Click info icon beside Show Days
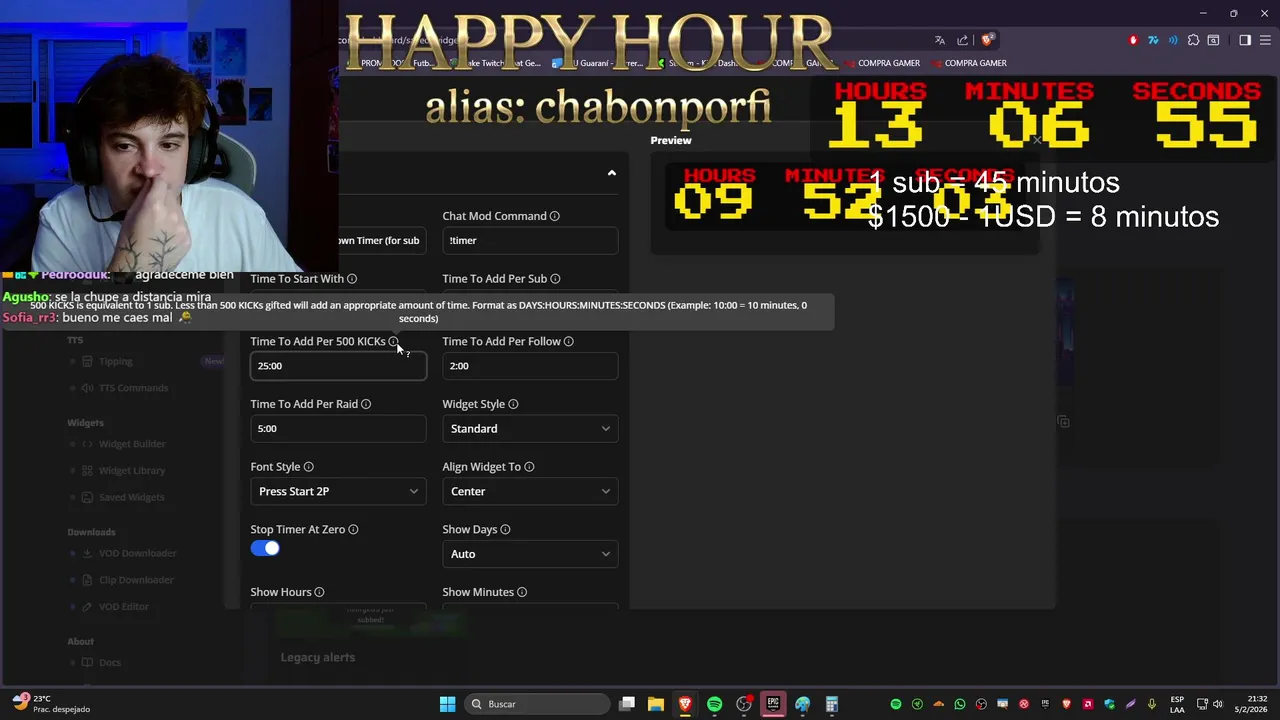The width and height of the screenshot is (1280, 720). pos(505,530)
